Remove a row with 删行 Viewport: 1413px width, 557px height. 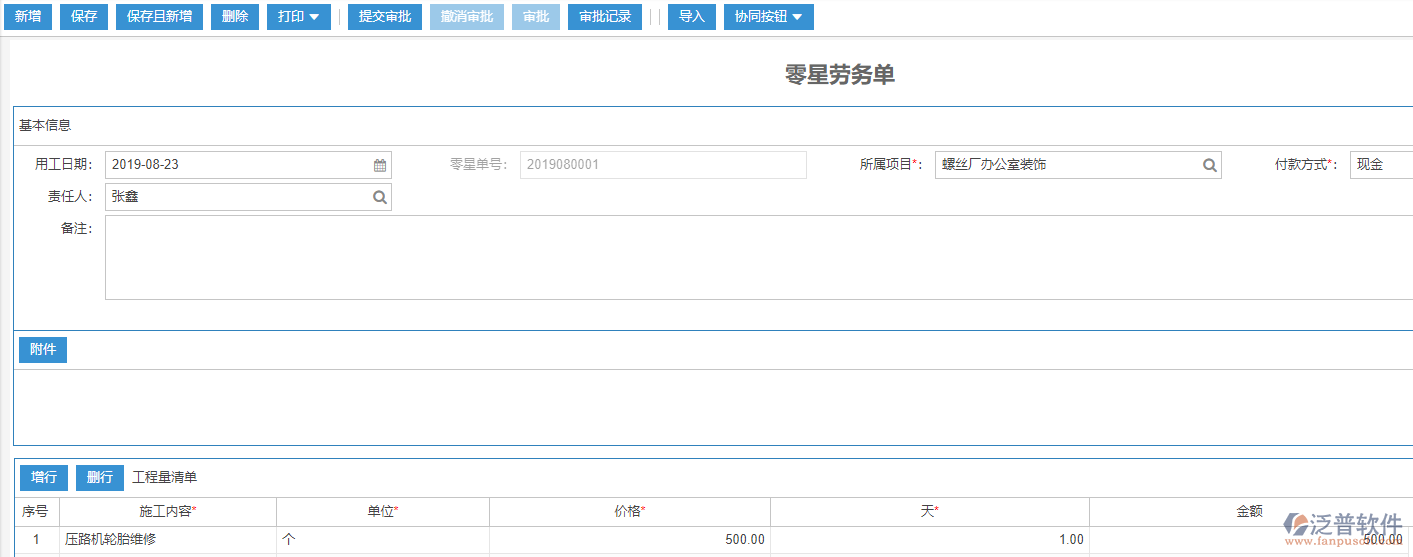click(99, 477)
